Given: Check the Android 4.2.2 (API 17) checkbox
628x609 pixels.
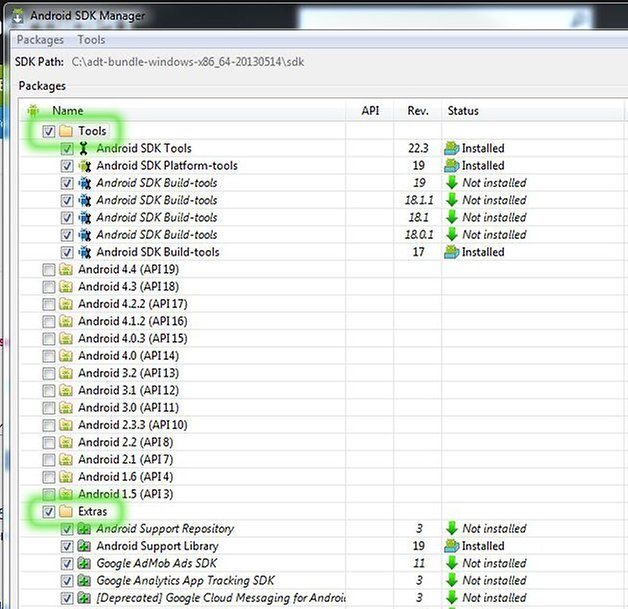Looking at the screenshot, I should [48, 304].
